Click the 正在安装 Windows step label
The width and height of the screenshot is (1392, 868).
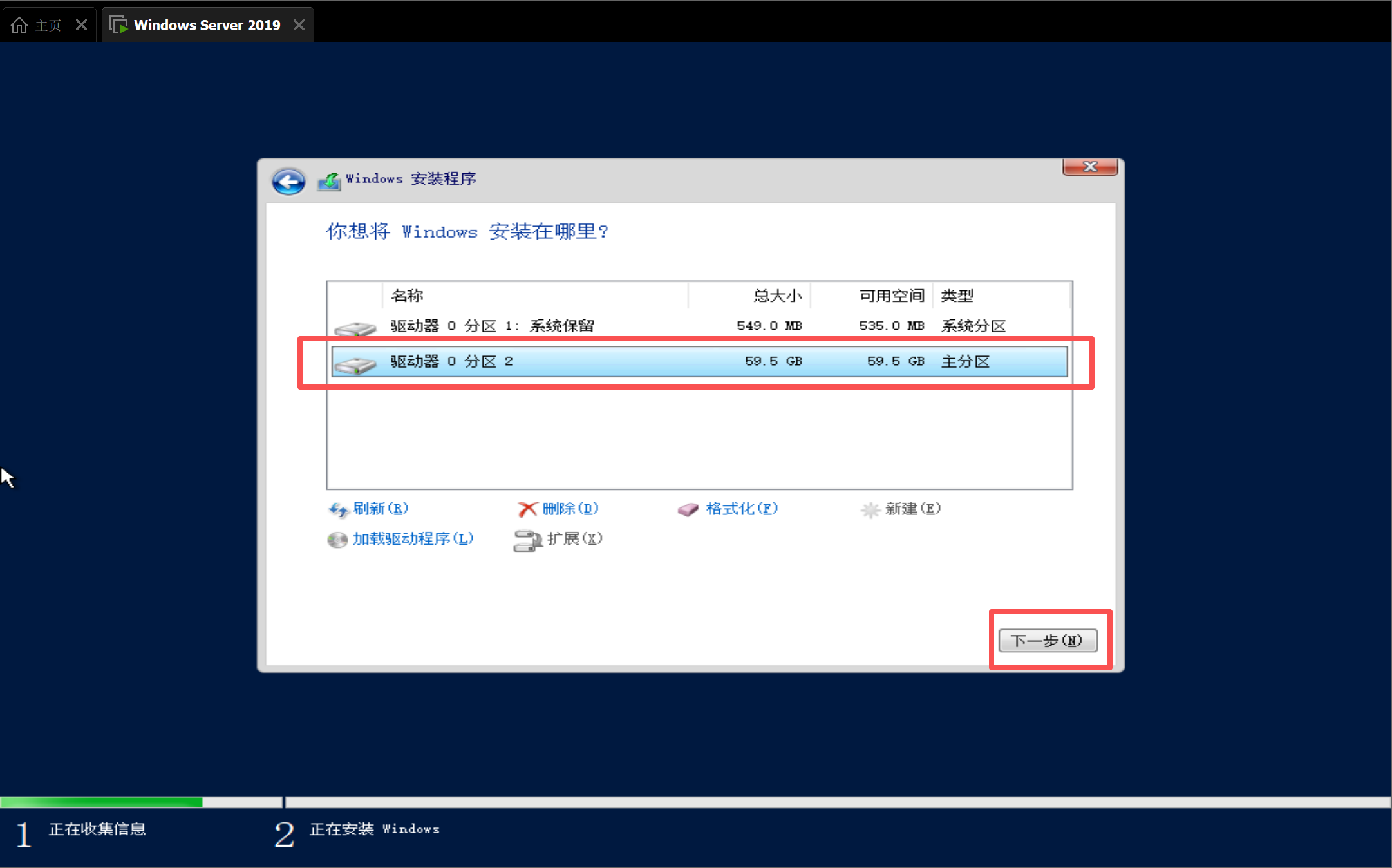375,829
